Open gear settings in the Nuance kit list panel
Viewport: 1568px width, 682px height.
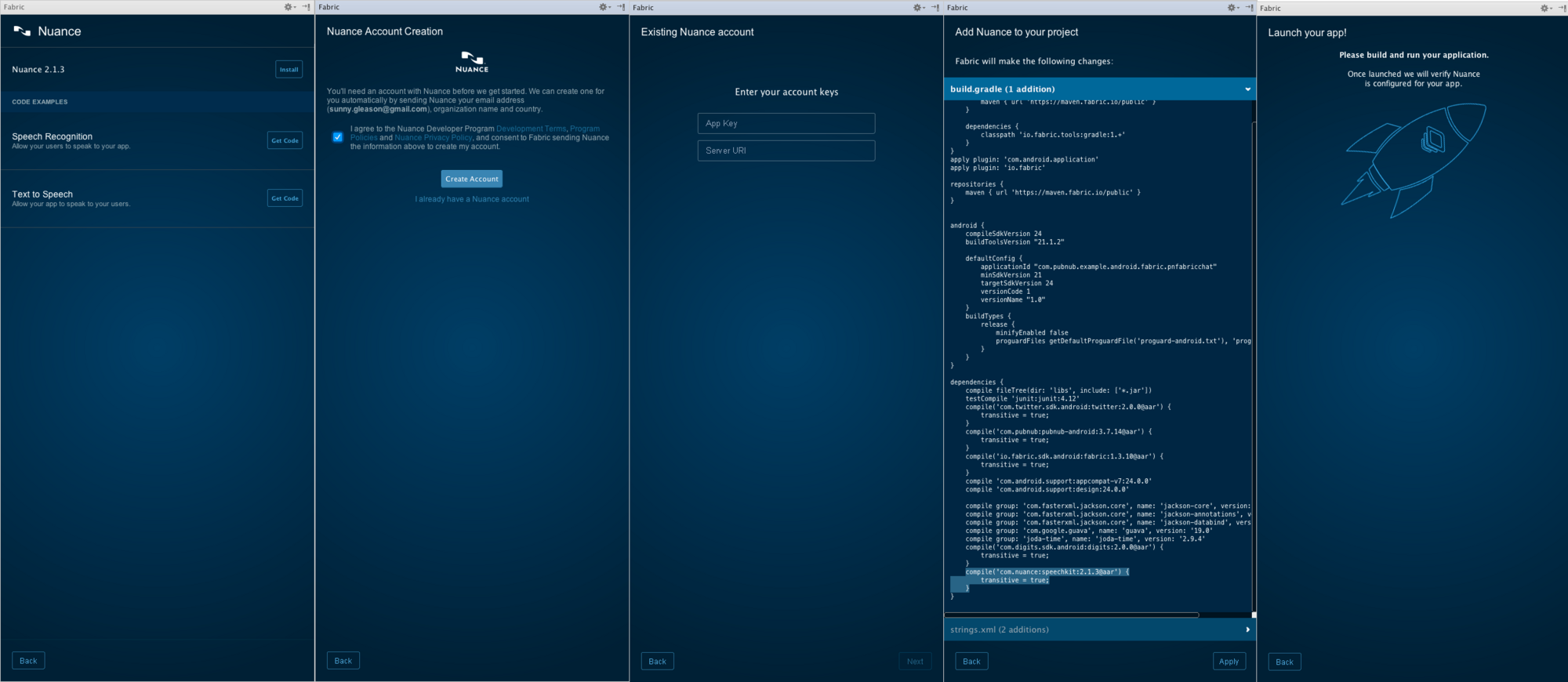click(289, 7)
